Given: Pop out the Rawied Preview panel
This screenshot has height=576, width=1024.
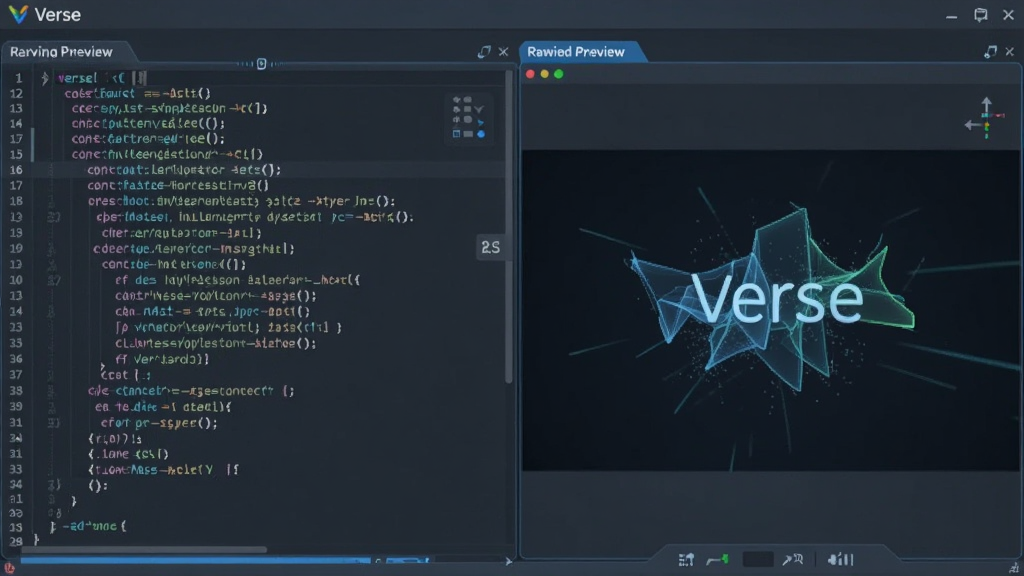Looking at the screenshot, I should point(991,52).
